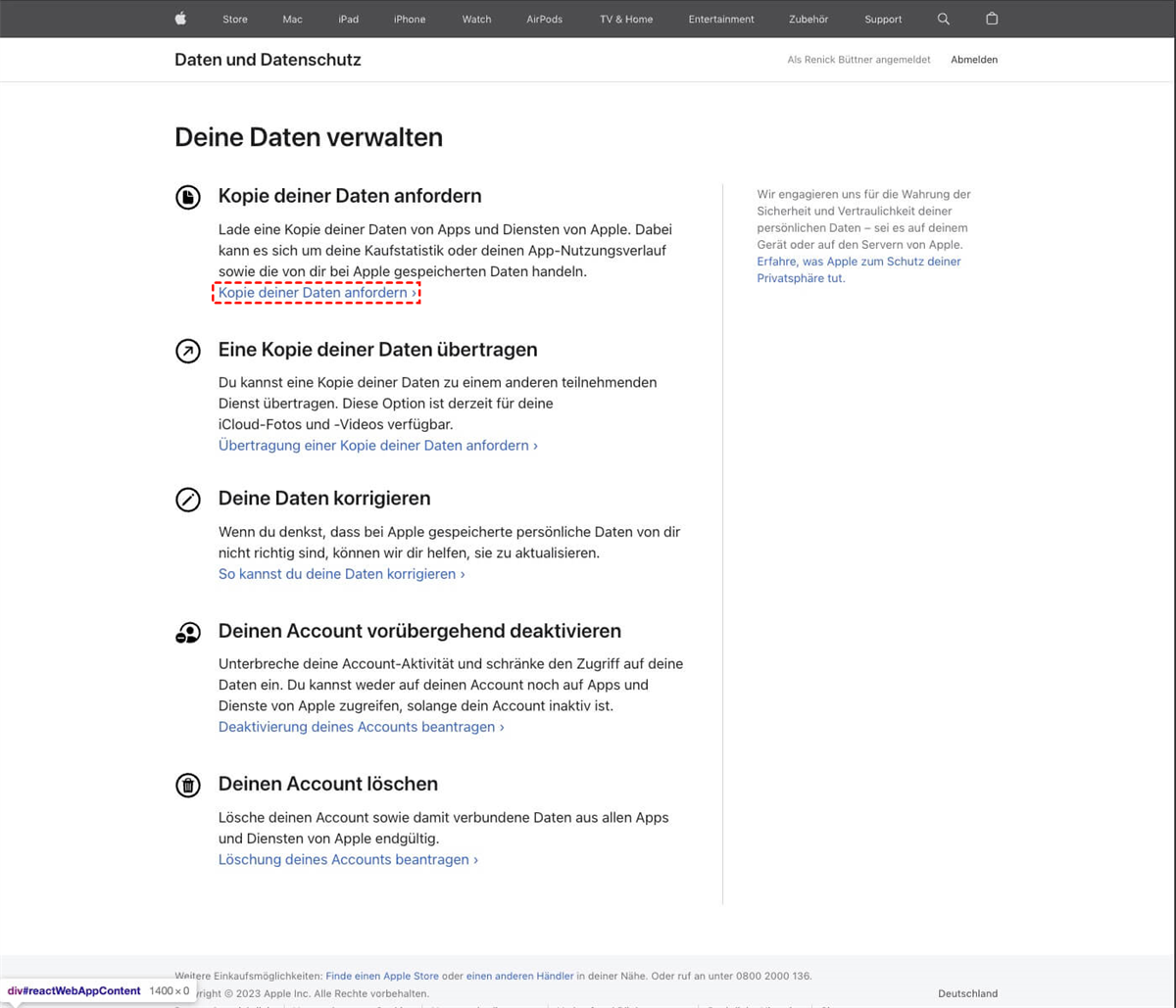The height and width of the screenshot is (1008, 1176).
Task: Click the Eine Kopie deiner Daten übertragen heading
Action: click(377, 350)
